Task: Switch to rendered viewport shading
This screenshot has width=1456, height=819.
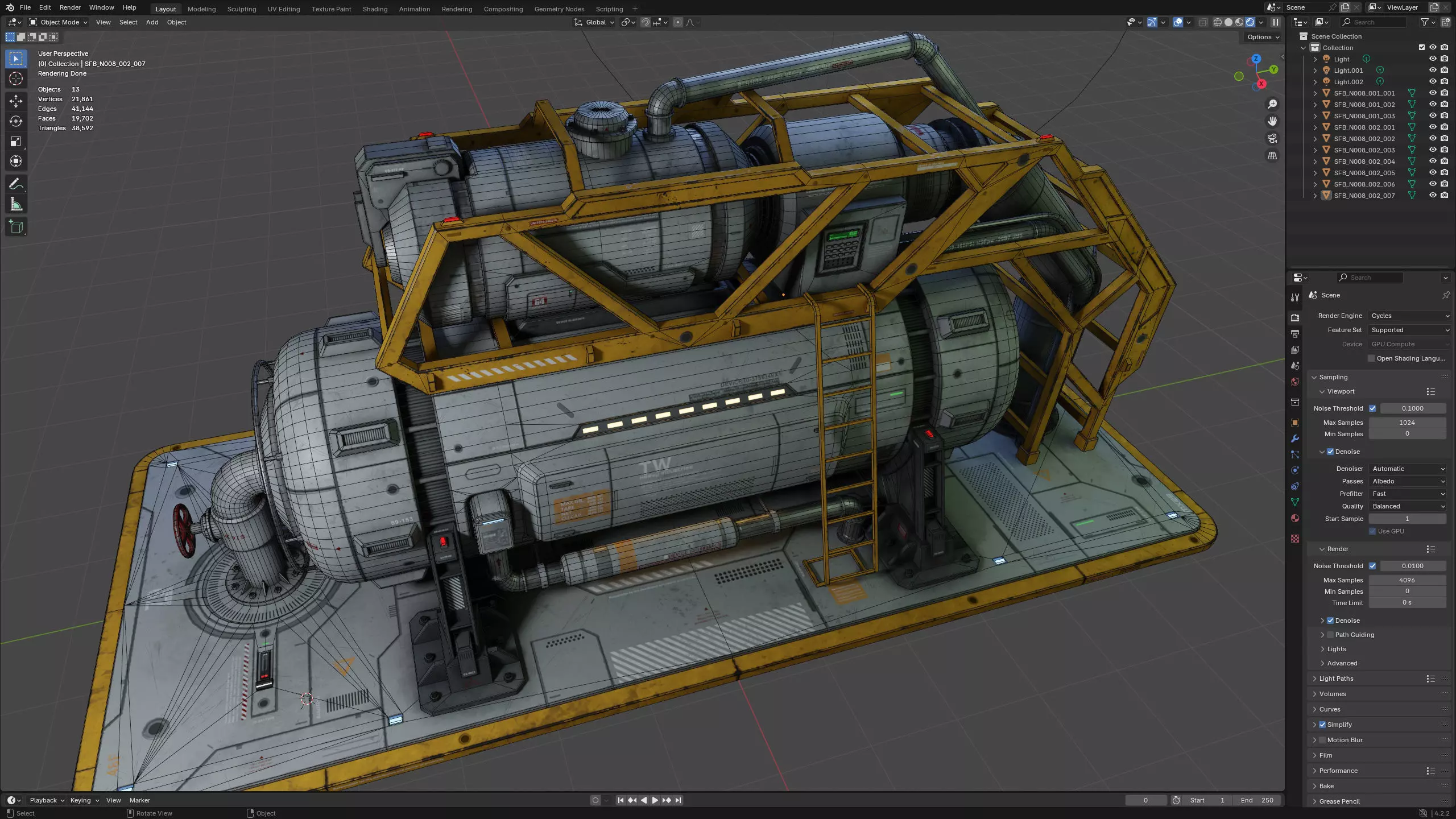Action: 1250,22
